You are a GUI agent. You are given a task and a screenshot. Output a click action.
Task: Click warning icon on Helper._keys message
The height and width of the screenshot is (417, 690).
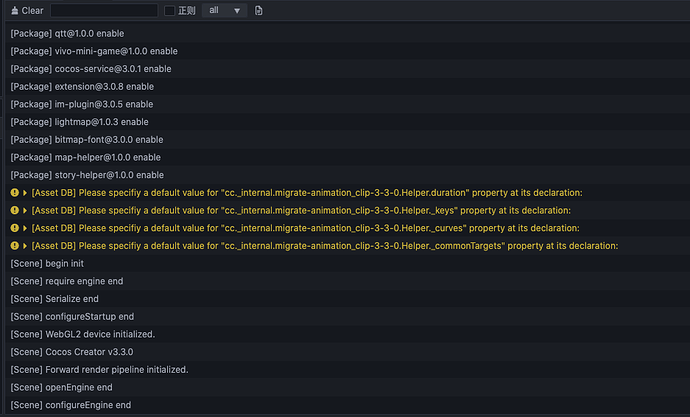[x=14, y=211]
